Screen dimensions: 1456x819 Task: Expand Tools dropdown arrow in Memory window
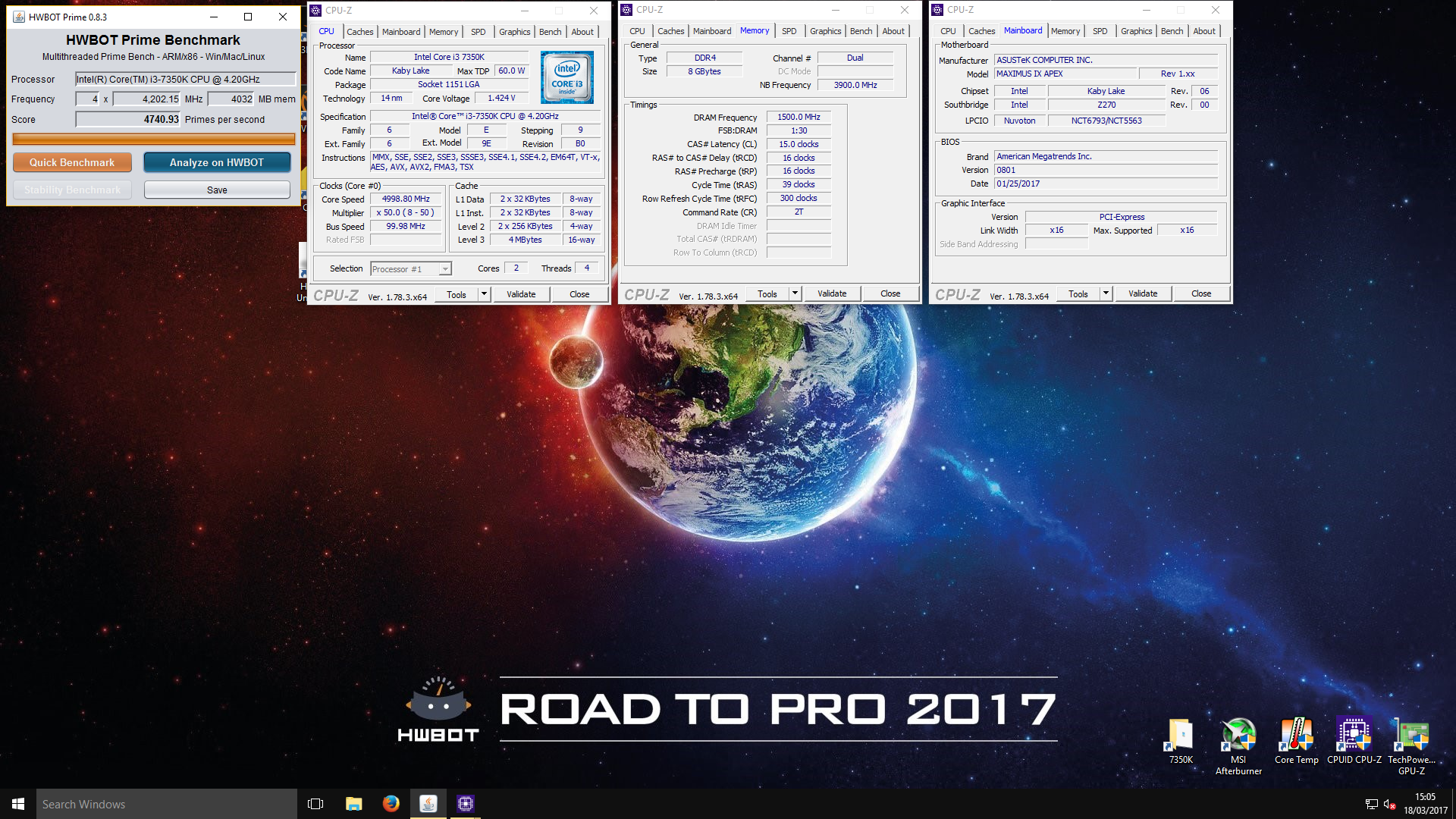coord(795,293)
